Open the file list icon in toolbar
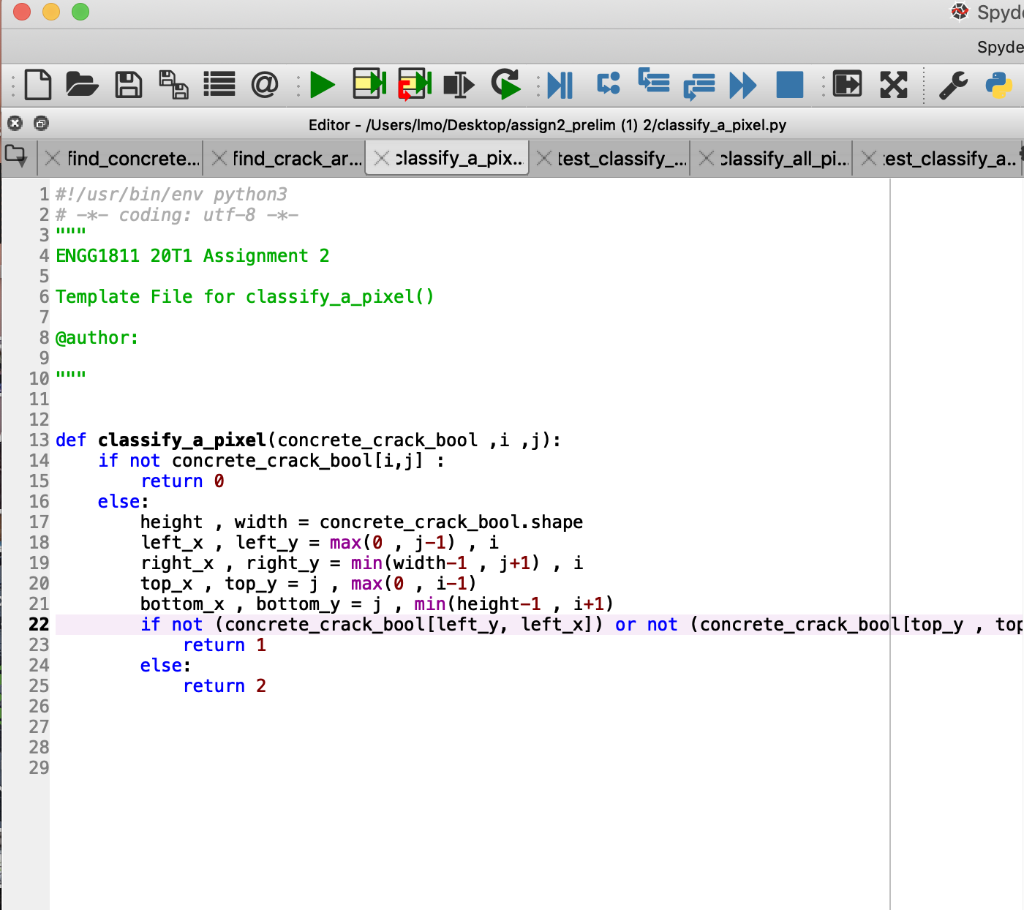Screen dimensions: 1024x910 (x=219, y=85)
